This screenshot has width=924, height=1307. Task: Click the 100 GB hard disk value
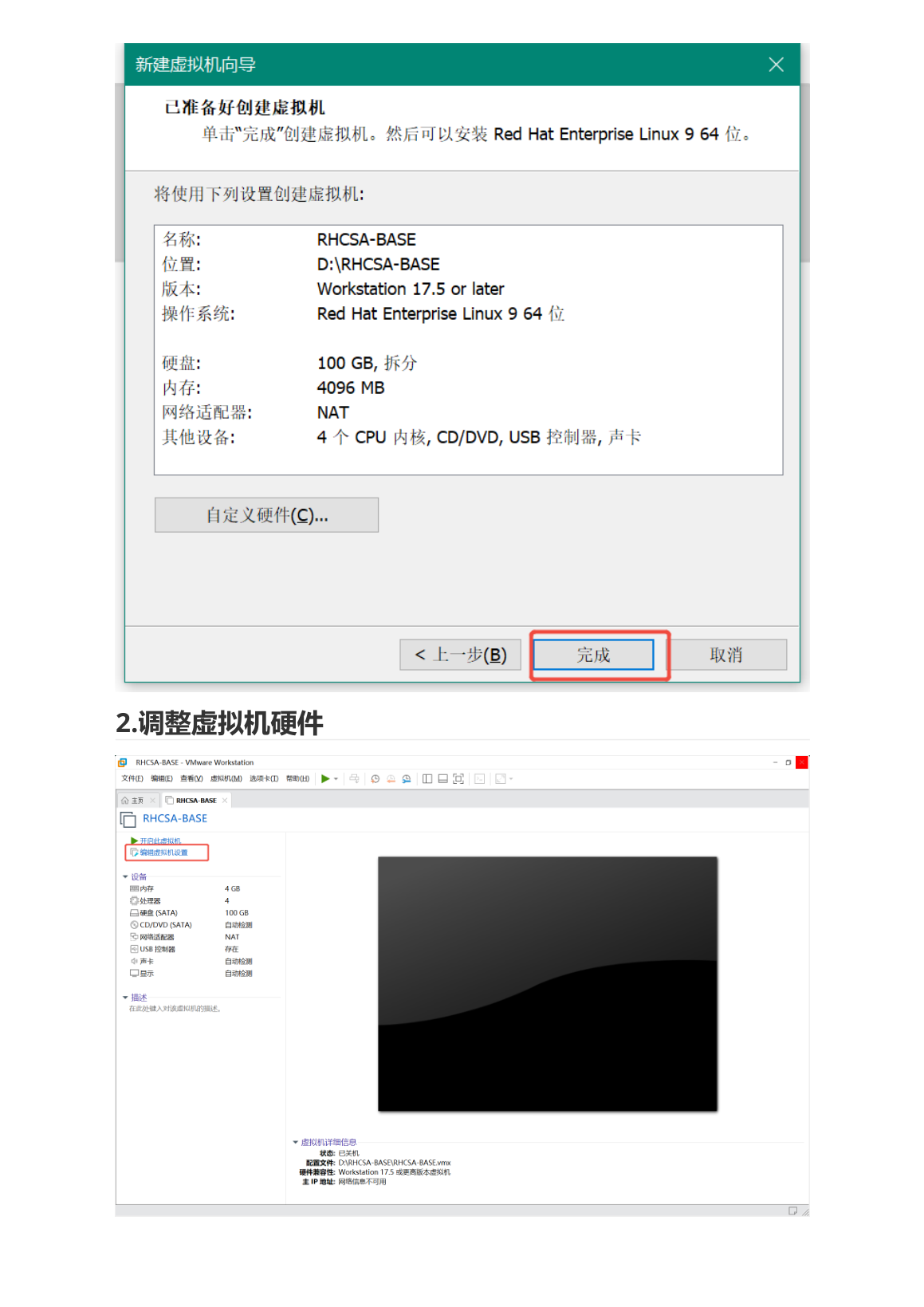(237, 912)
